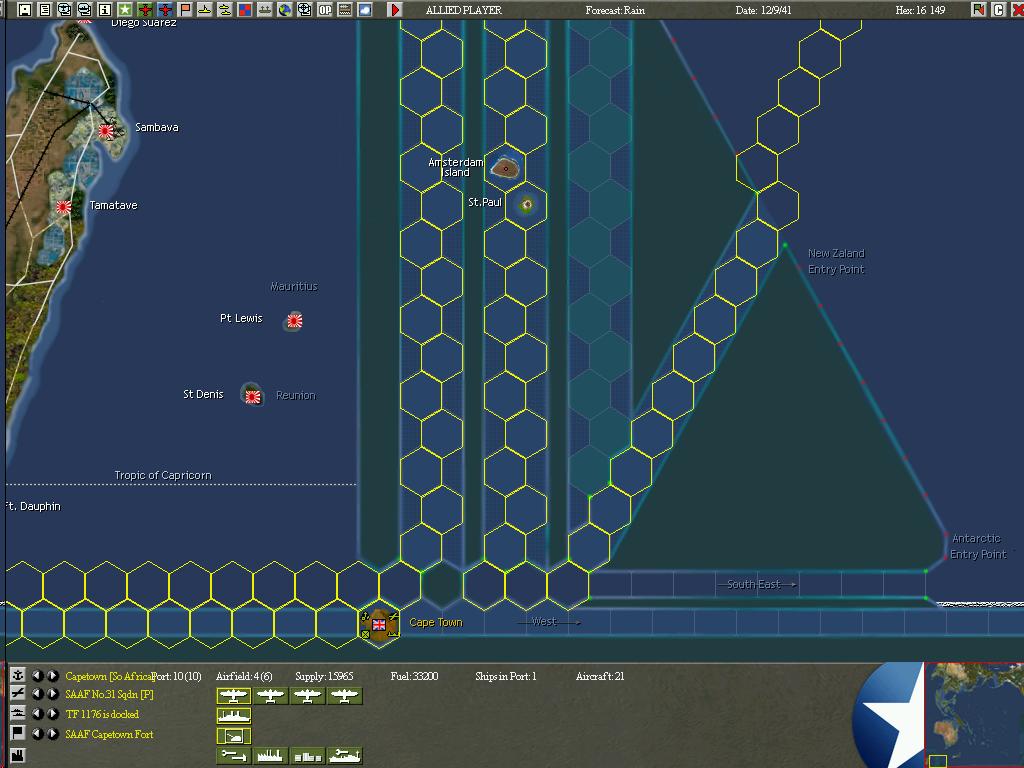Viewport: 1024px width, 768px height.
Task: Select the St Denis base on Reunion
Action: 253,396
